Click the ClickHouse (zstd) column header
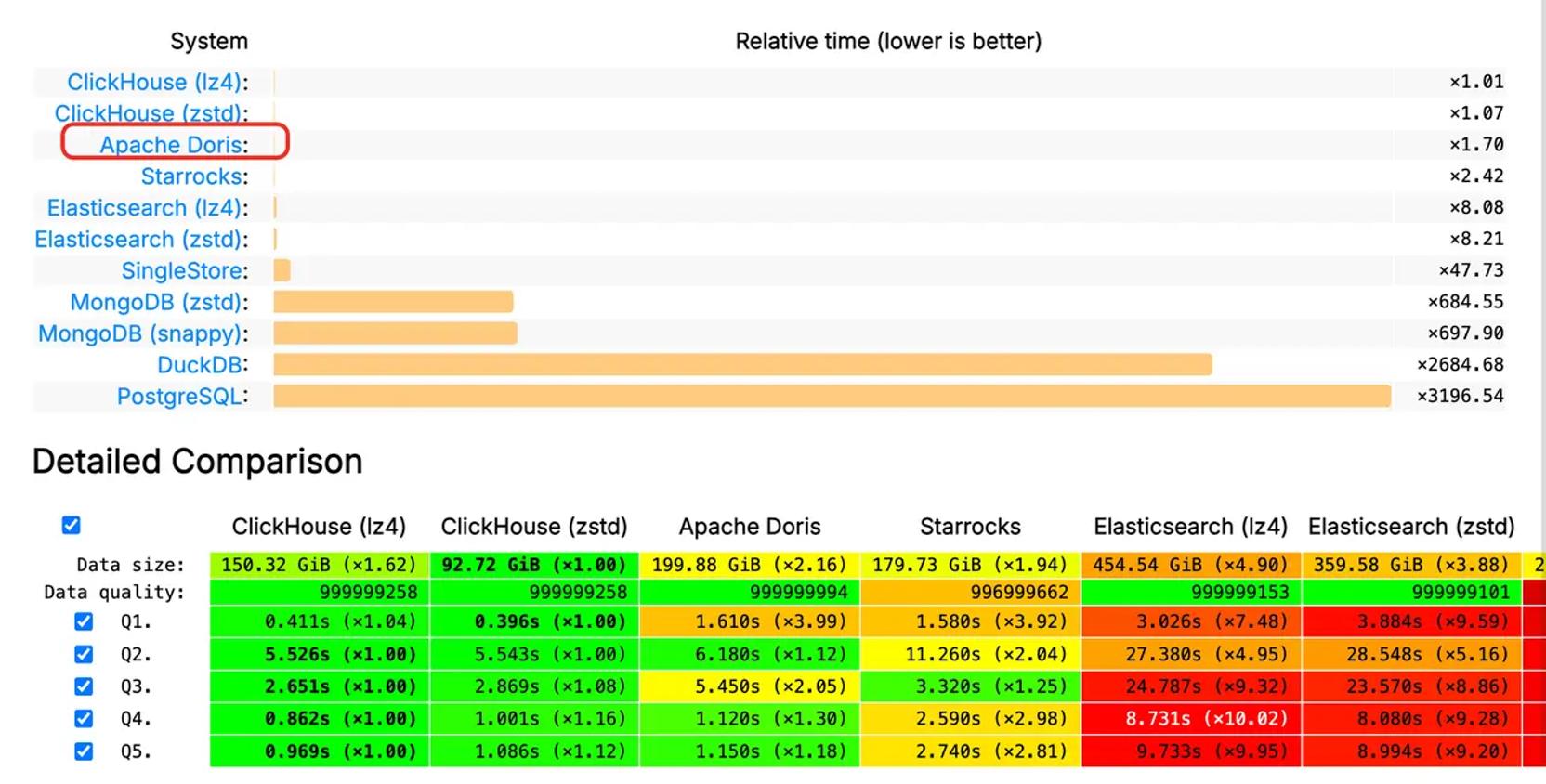Screen dimensions: 1546x784 pos(533,527)
